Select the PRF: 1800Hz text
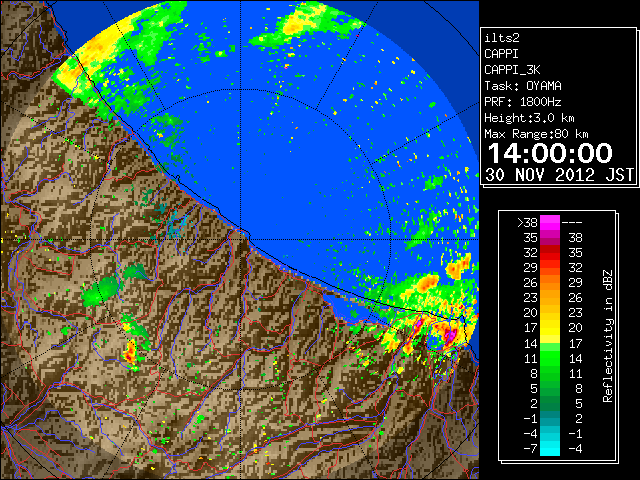Screen dimensions: 640x480 [523, 102]
